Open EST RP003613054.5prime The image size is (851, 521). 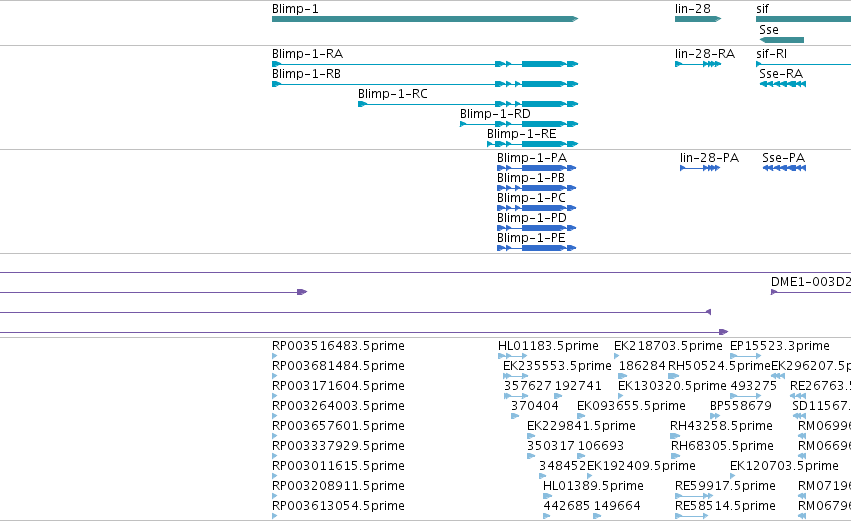click(x=338, y=506)
